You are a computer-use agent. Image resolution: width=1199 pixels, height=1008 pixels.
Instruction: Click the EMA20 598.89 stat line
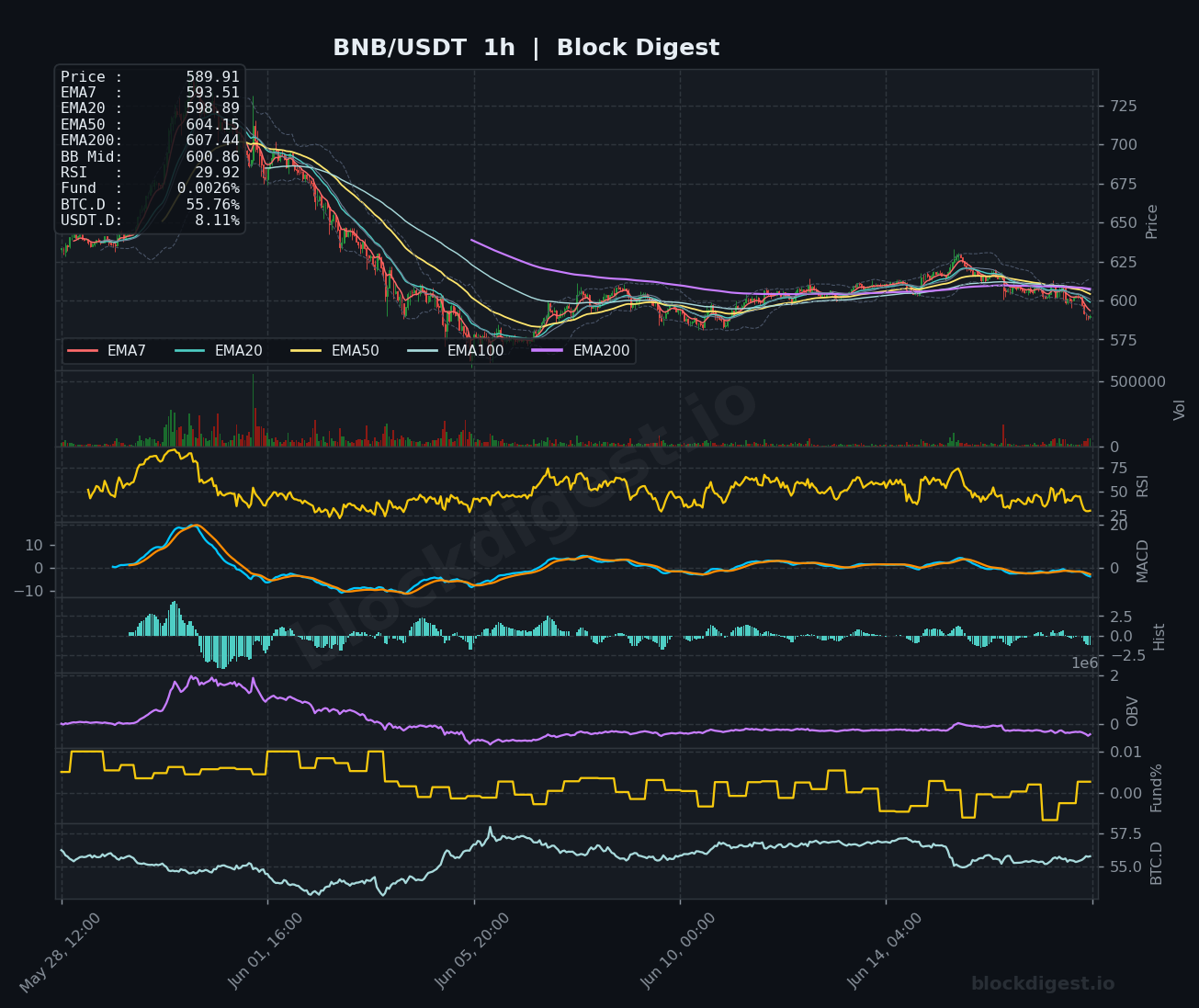150,108
